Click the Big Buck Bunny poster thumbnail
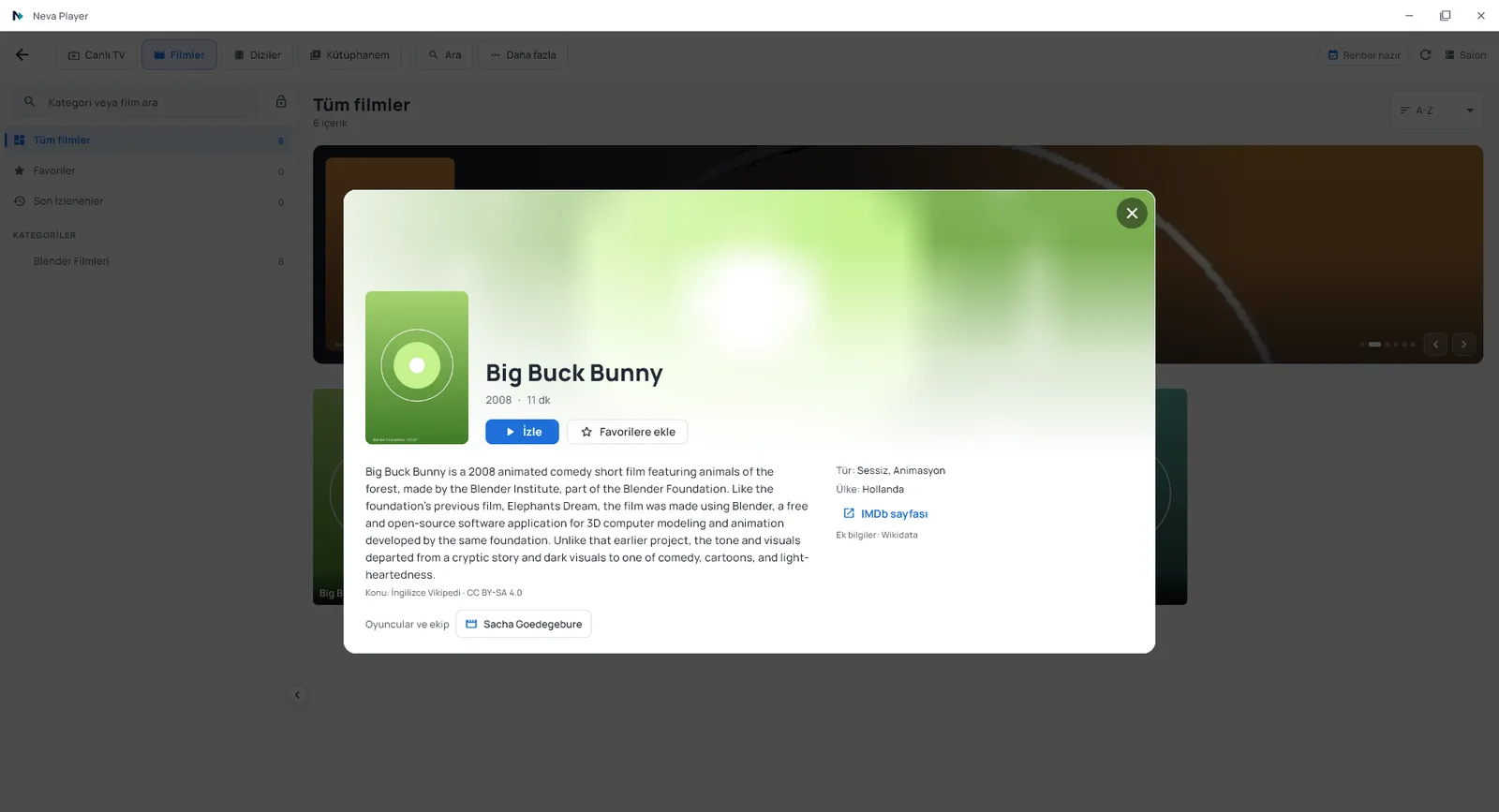 click(x=417, y=367)
